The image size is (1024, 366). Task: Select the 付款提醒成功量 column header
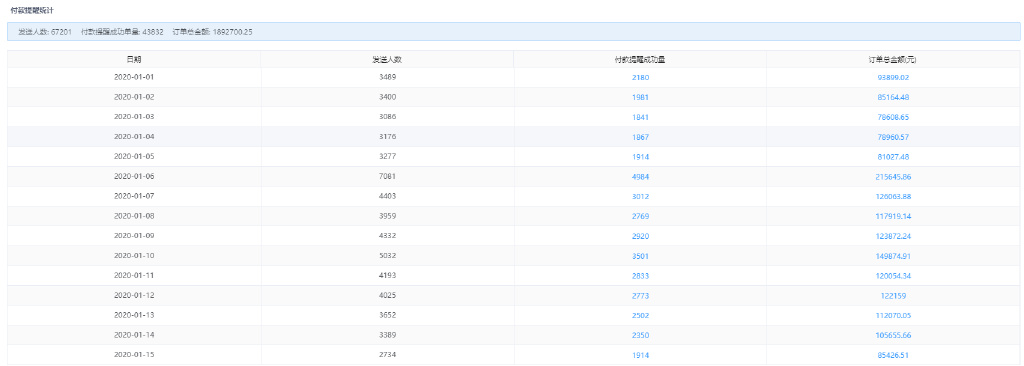point(640,59)
